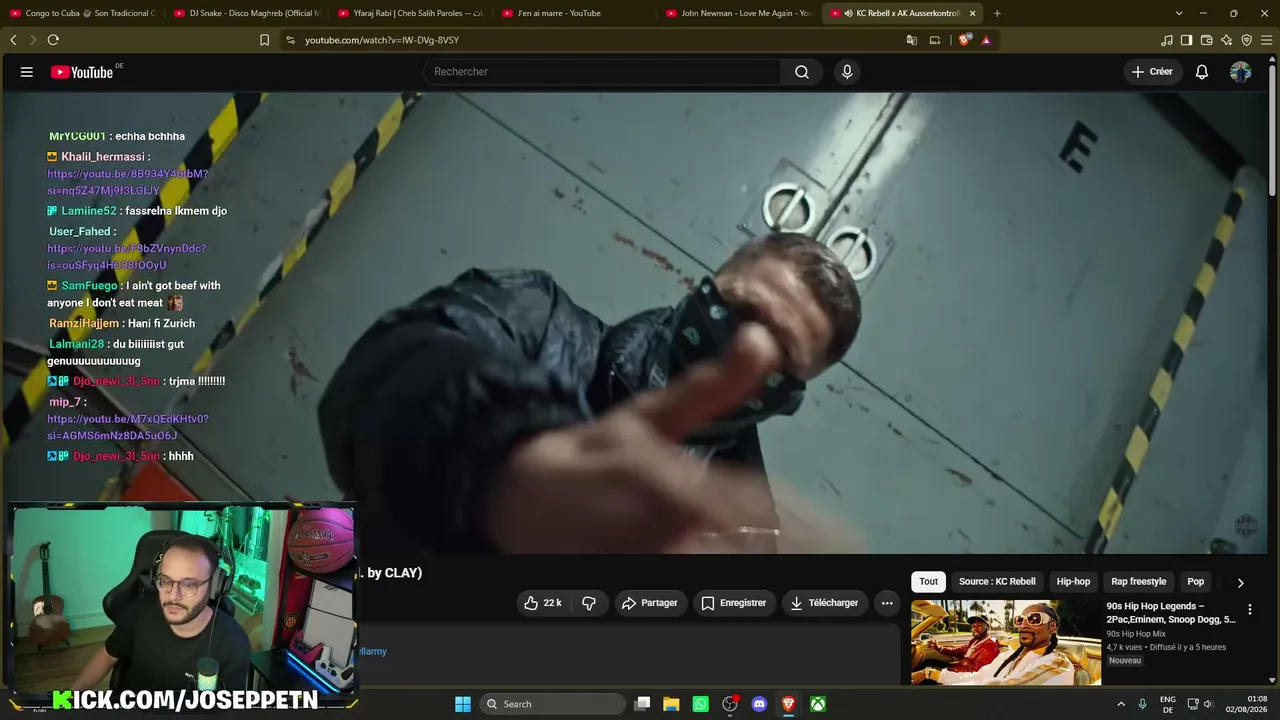Image resolution: width=1280 pixels, height=720 pixels.
Task: Open WhatsApp from the taskbar
Action: tap(700, 704)
